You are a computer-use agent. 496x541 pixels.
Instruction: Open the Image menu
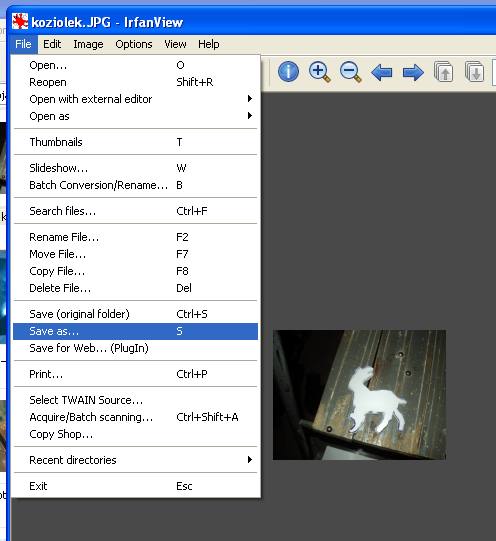[88, 44]
